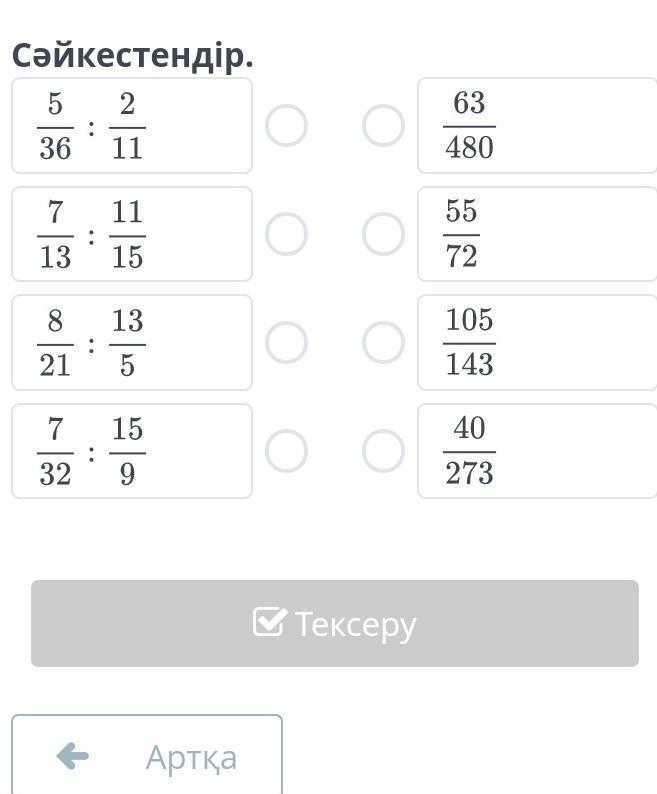Click the checkmark icon on Тексеру
657x794 pixels.
point(270,622)
